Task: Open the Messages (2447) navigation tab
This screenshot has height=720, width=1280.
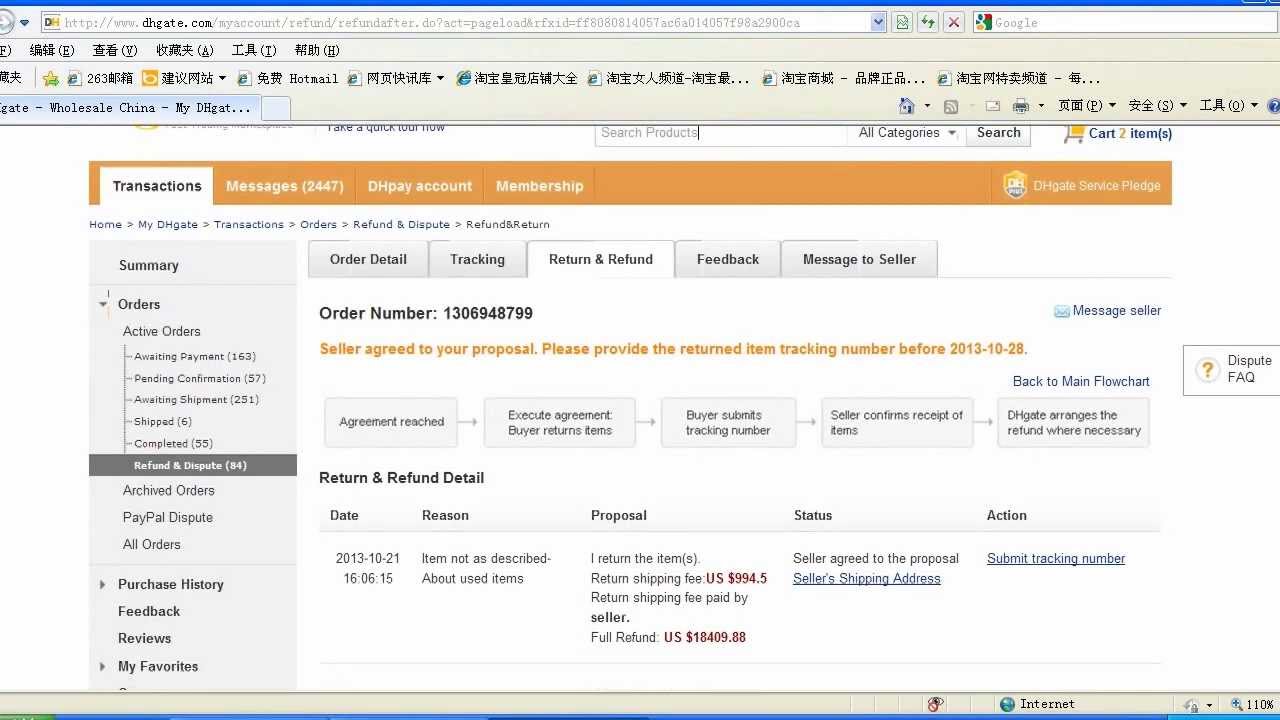Action: point(284,186)
